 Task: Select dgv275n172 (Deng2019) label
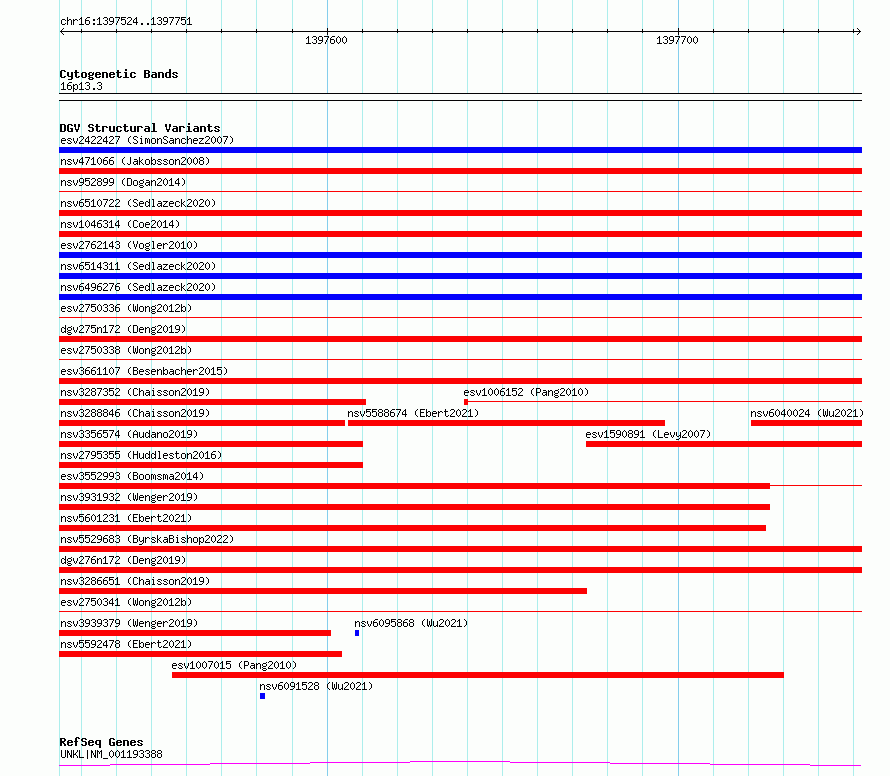click(123, 329)
